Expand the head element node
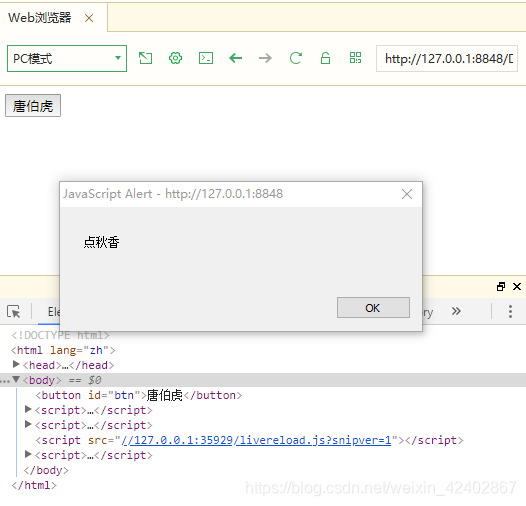This screenshot has height=506, width=526. [16, 364]
